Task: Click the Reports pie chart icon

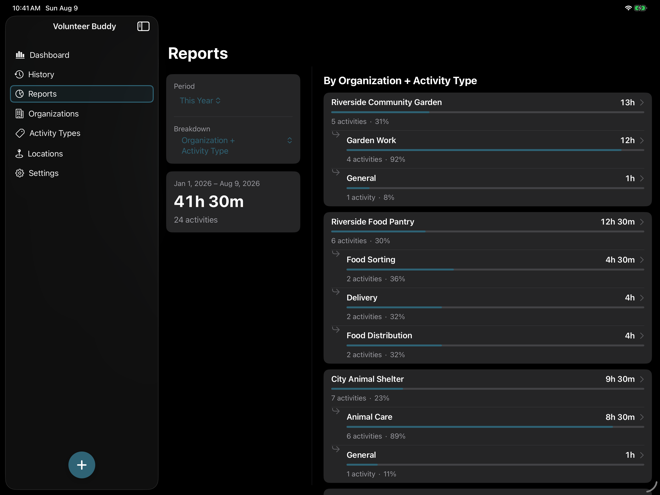Action: [x=19, y=94]
